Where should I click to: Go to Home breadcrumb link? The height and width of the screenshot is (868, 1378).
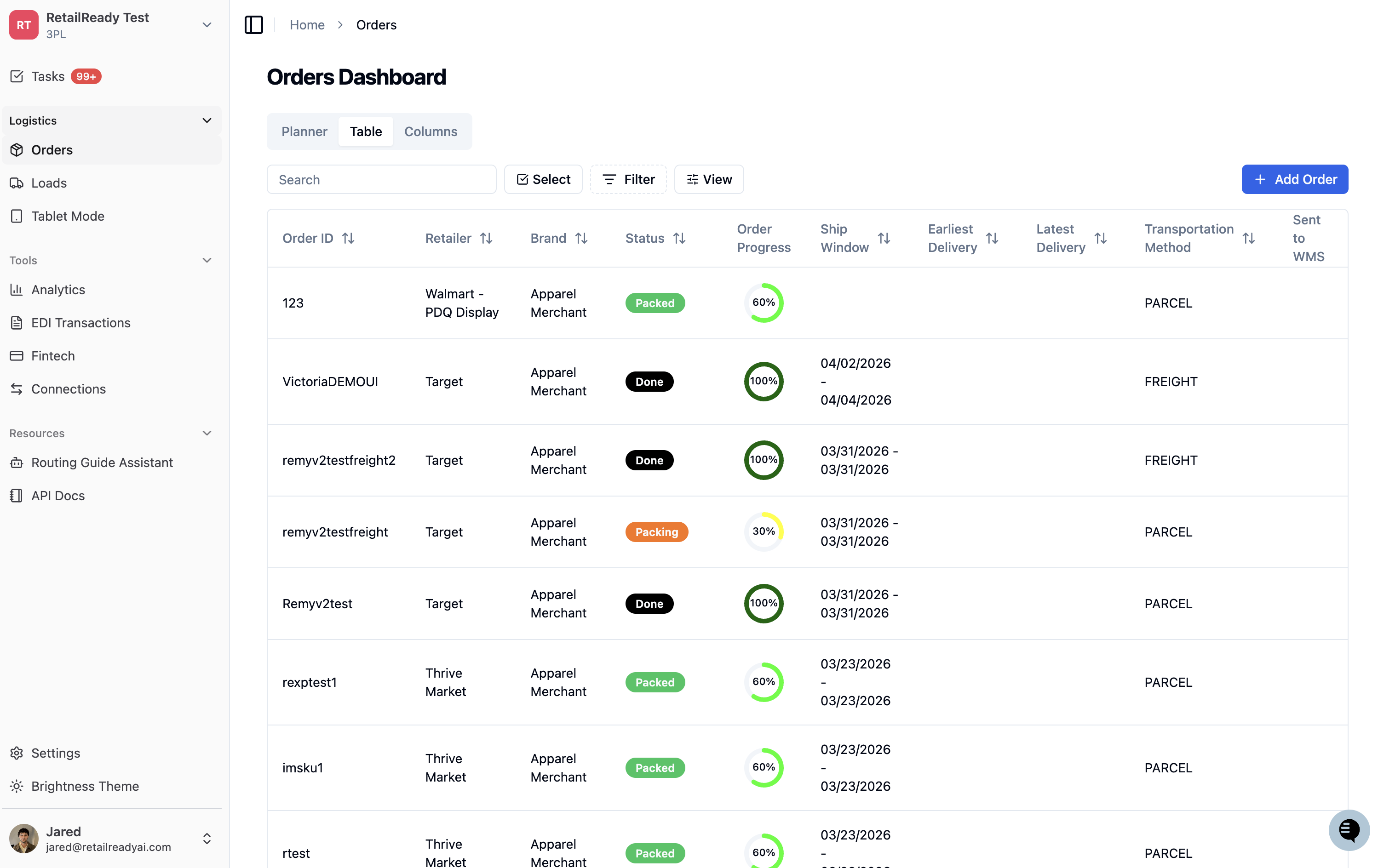coord(307,25)
